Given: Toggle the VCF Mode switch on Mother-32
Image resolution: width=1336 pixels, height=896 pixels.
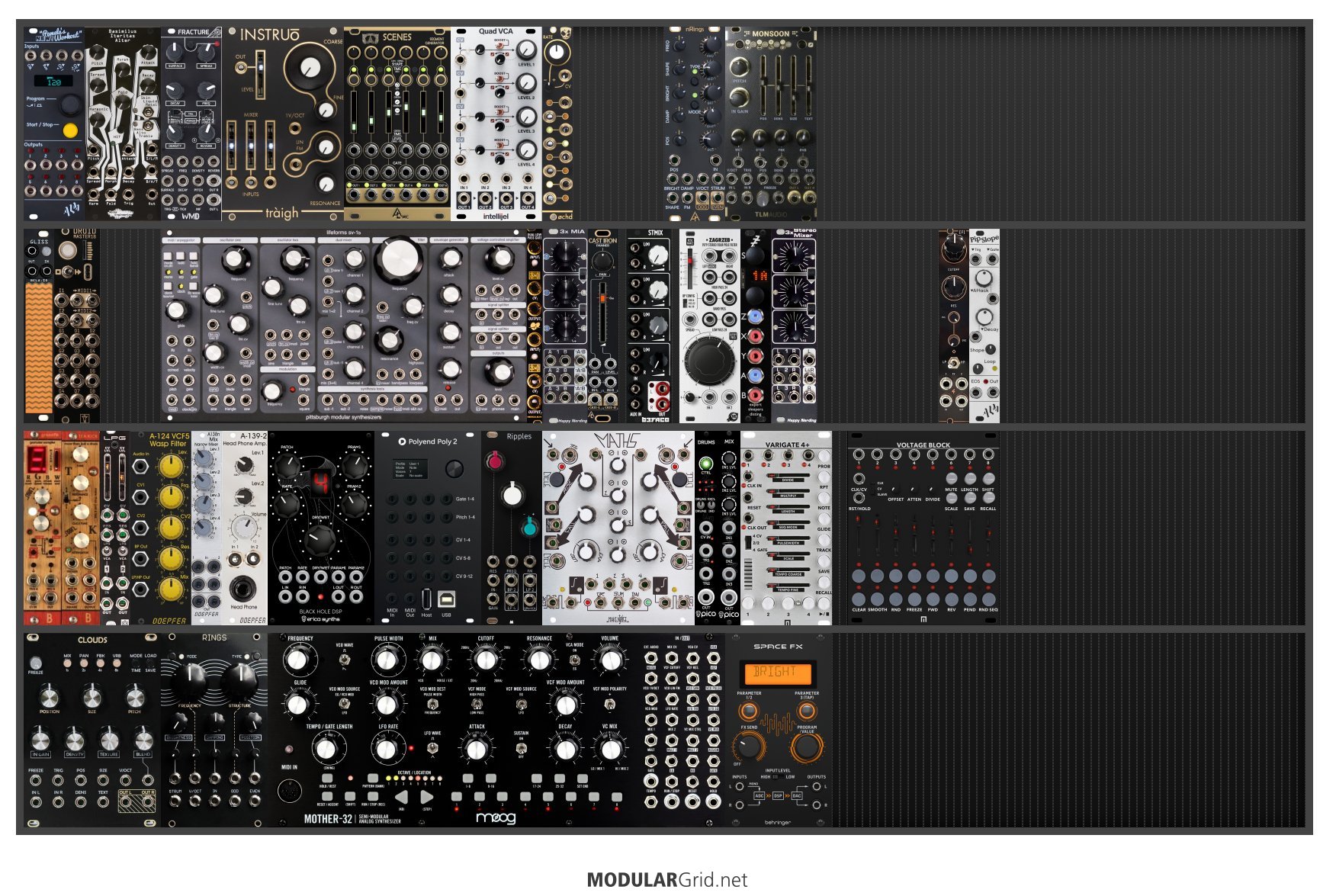Looking at the screenshot, I should point(477,703).
